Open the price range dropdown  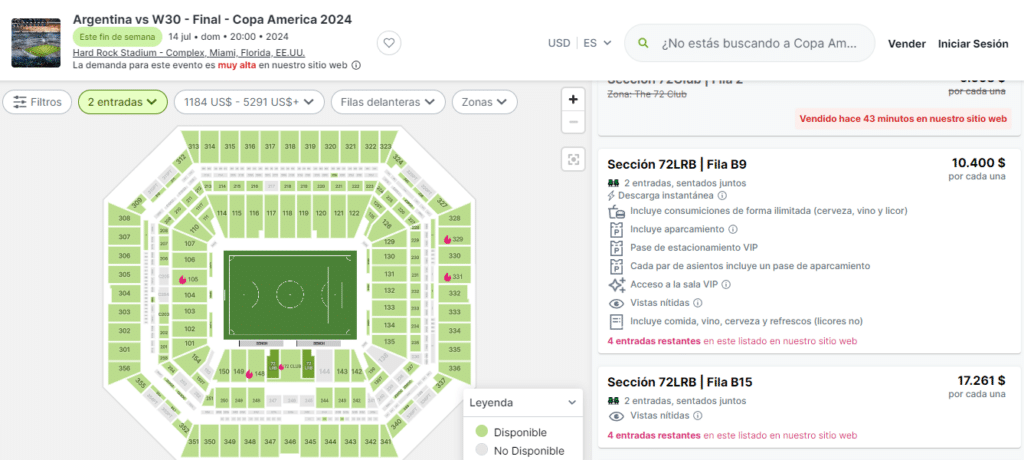[x=249, y=102]
